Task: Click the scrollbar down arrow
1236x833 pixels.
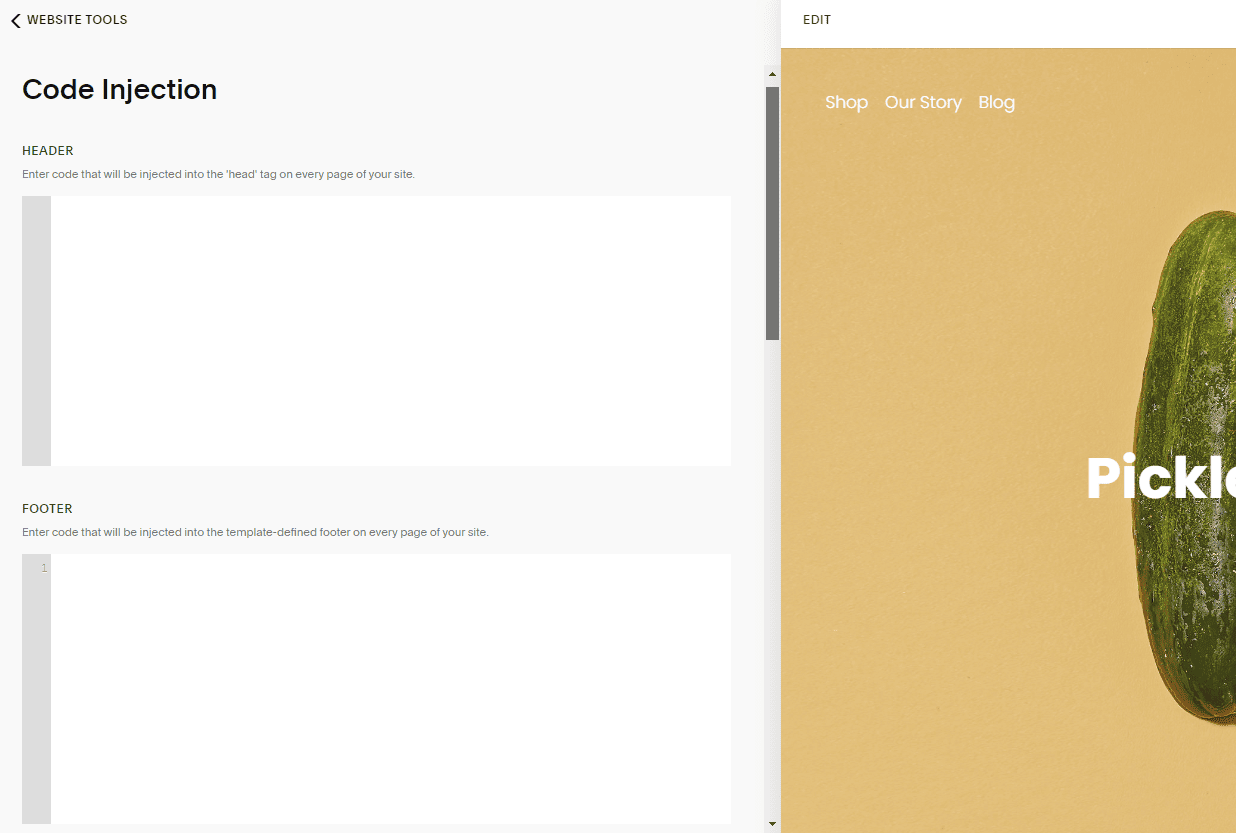Action: click(x=772, y=824)
